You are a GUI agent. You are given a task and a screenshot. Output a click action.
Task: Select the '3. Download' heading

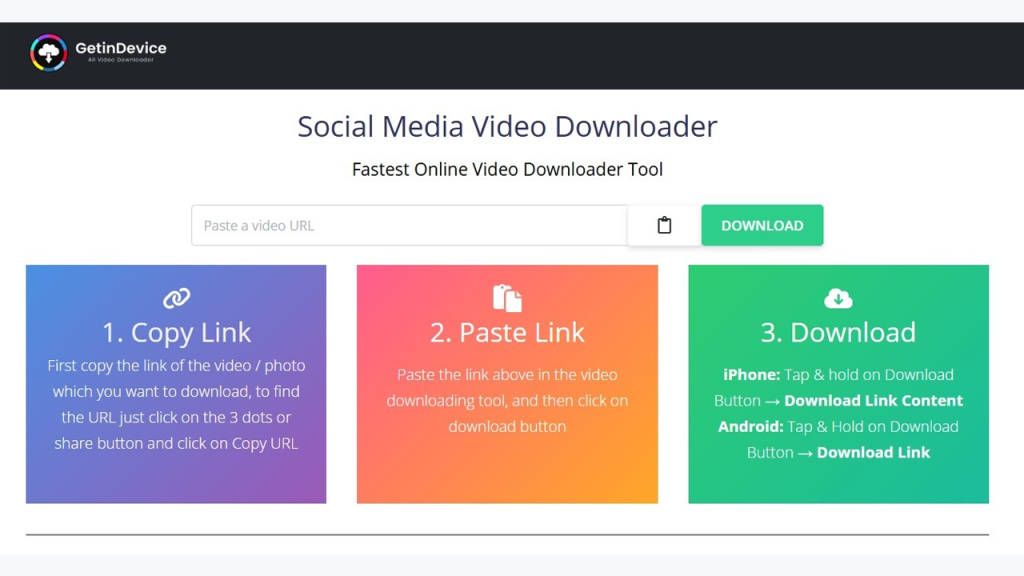(838, 332)
